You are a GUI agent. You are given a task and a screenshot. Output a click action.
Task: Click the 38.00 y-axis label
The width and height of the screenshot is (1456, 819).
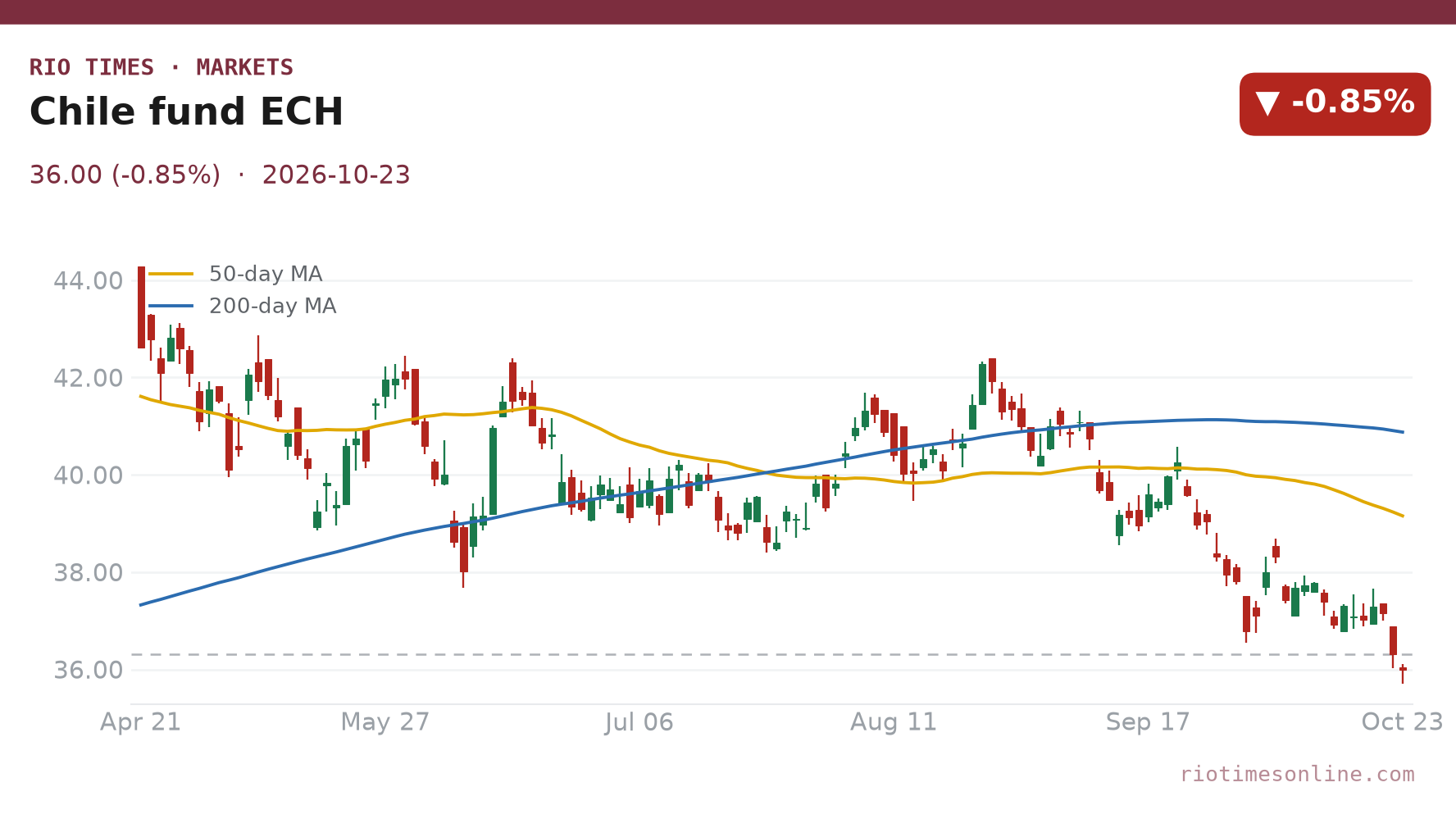(x=89, y=573)
